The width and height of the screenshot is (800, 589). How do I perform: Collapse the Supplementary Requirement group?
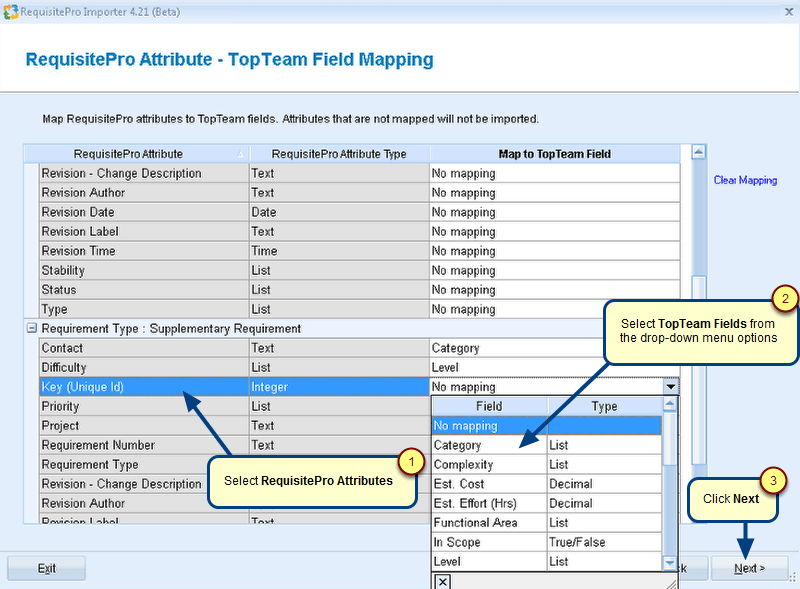(31, 329)
